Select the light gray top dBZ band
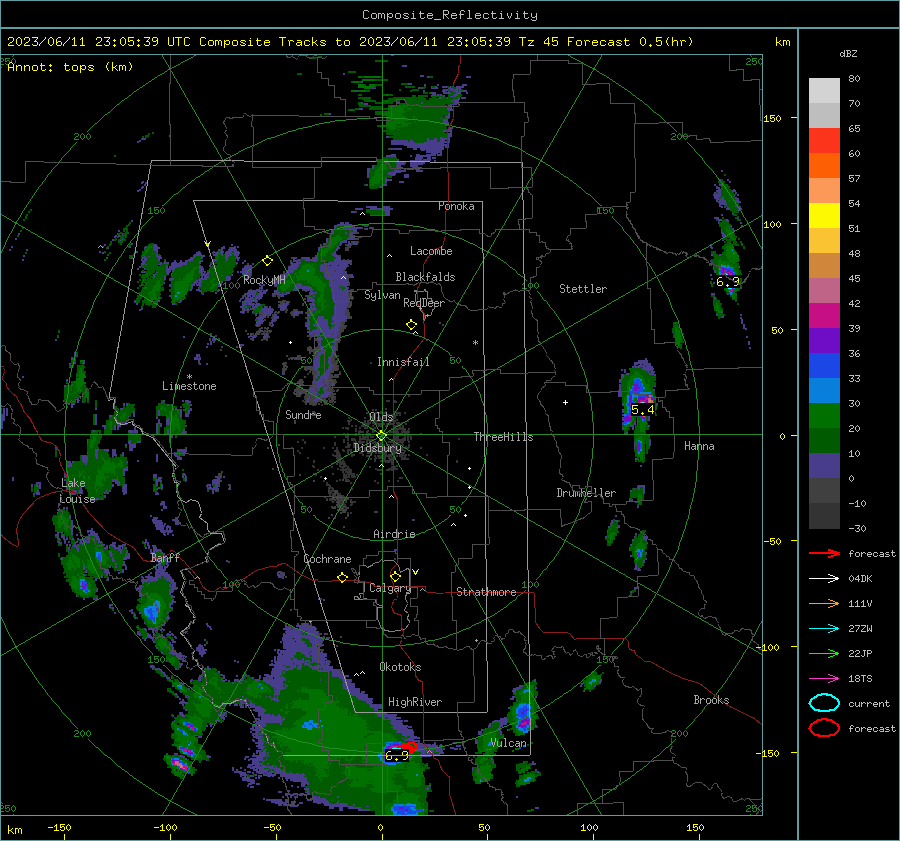This screenshot has height=841, width=900. (824, 91)
